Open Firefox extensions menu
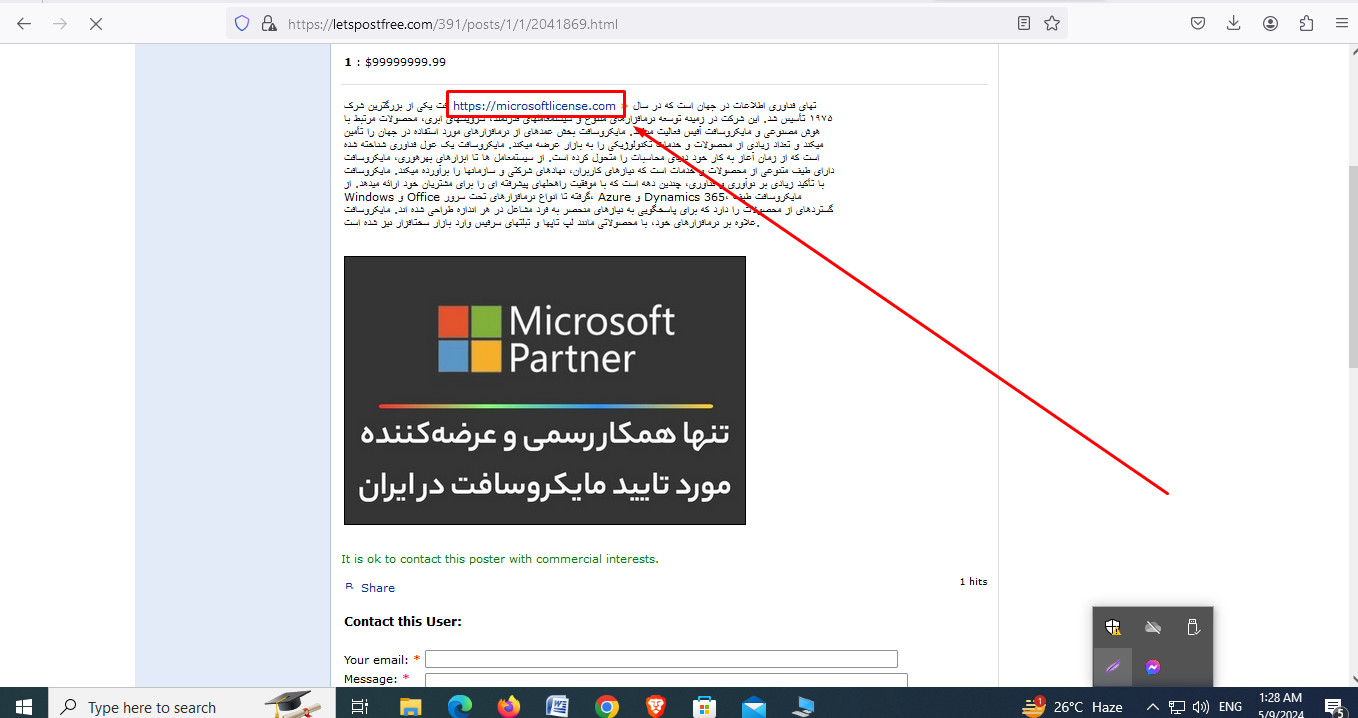 point(1306,23)
